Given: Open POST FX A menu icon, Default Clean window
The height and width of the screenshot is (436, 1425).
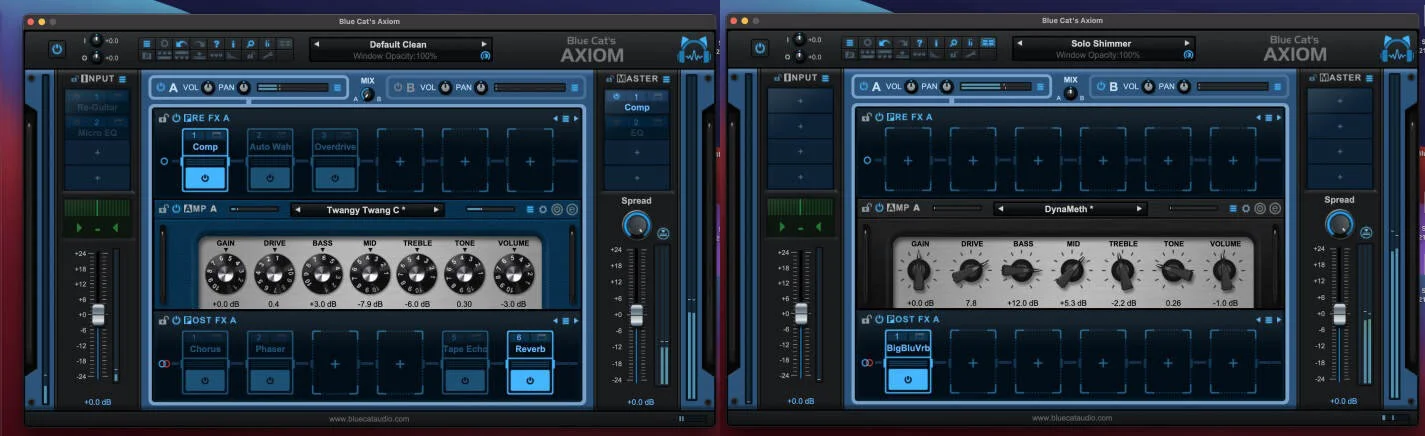Looking at the screenshot, I should [566, 320].
